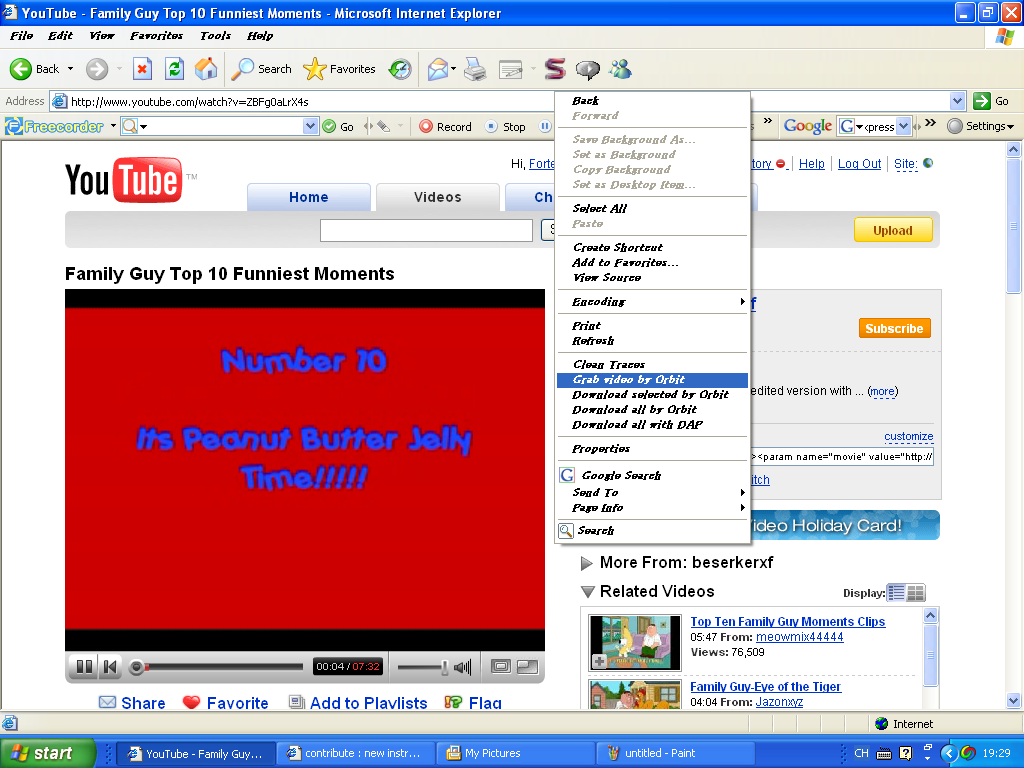Switch to grid view in Related Videos display
This screenshot has width=1024, height=768.
[915, 593]
